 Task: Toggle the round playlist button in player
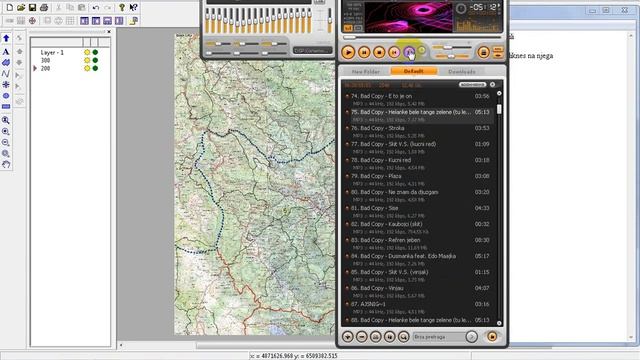484,52
